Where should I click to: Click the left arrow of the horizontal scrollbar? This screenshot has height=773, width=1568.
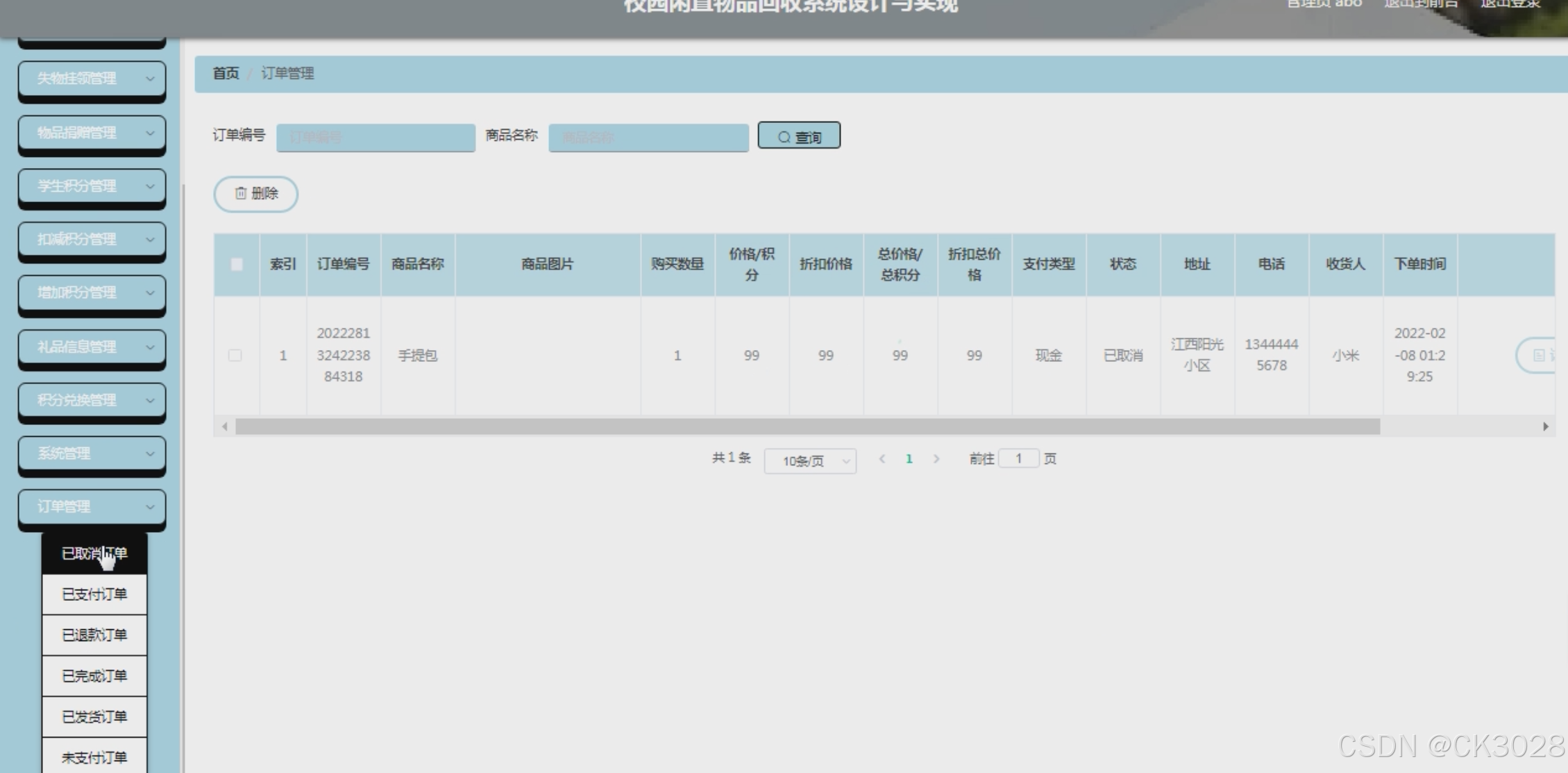224,426
